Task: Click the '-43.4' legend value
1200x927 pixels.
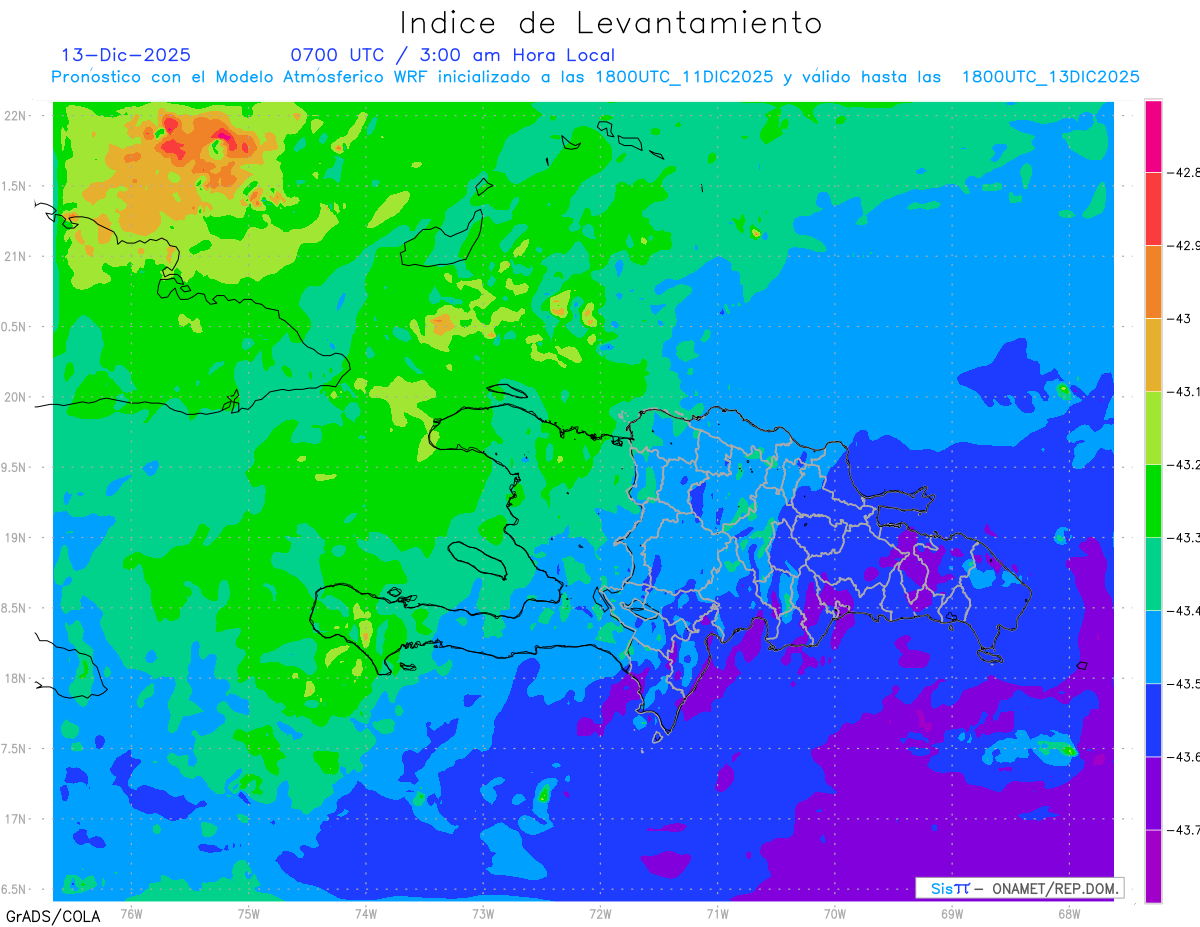Action: click(1184, 610)
